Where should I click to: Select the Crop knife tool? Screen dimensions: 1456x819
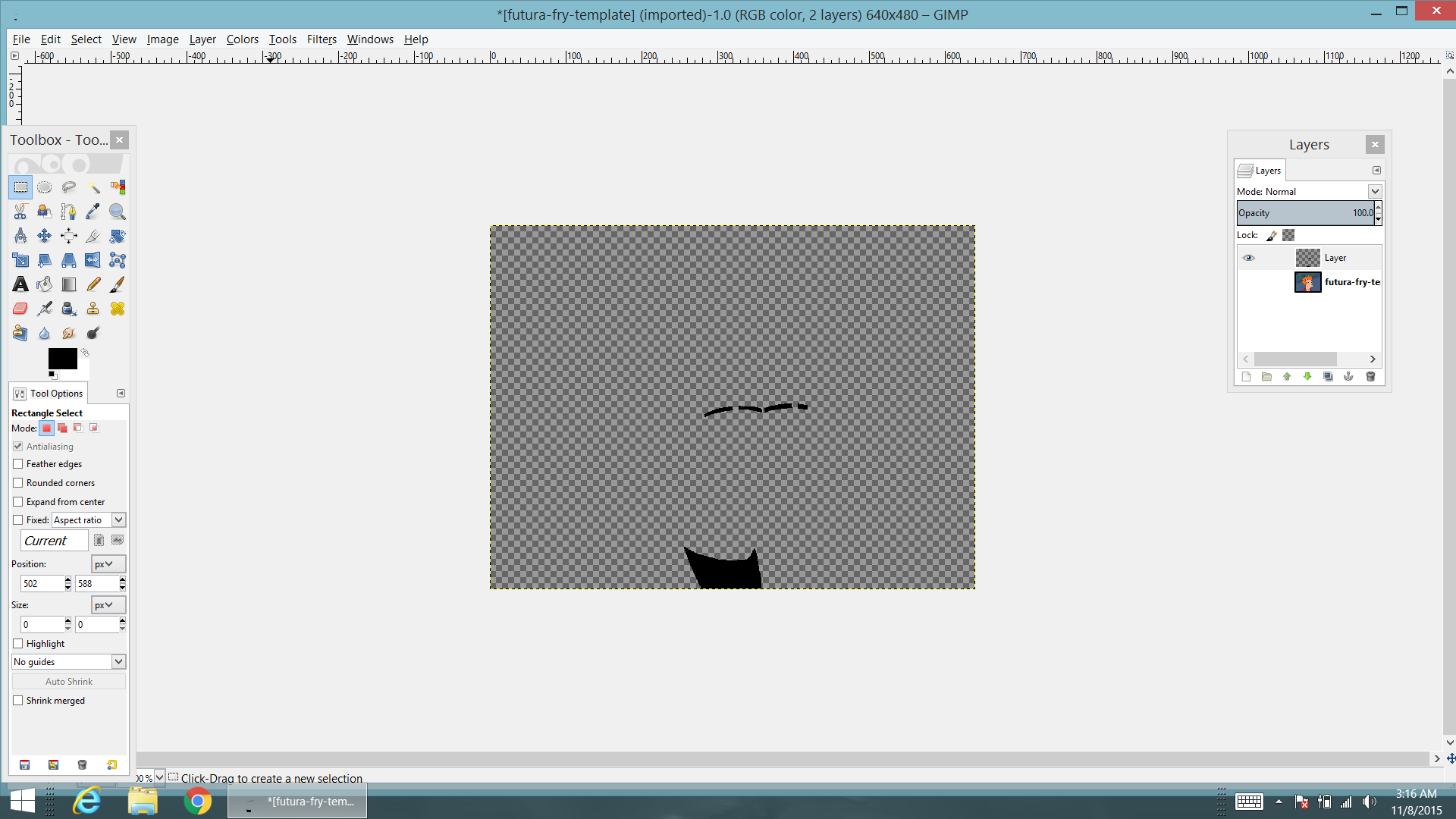coord(93,236)
